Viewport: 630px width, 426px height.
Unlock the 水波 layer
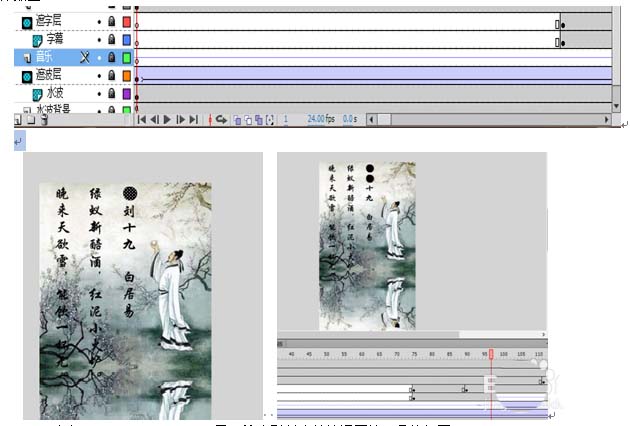(x=112, y=94)
